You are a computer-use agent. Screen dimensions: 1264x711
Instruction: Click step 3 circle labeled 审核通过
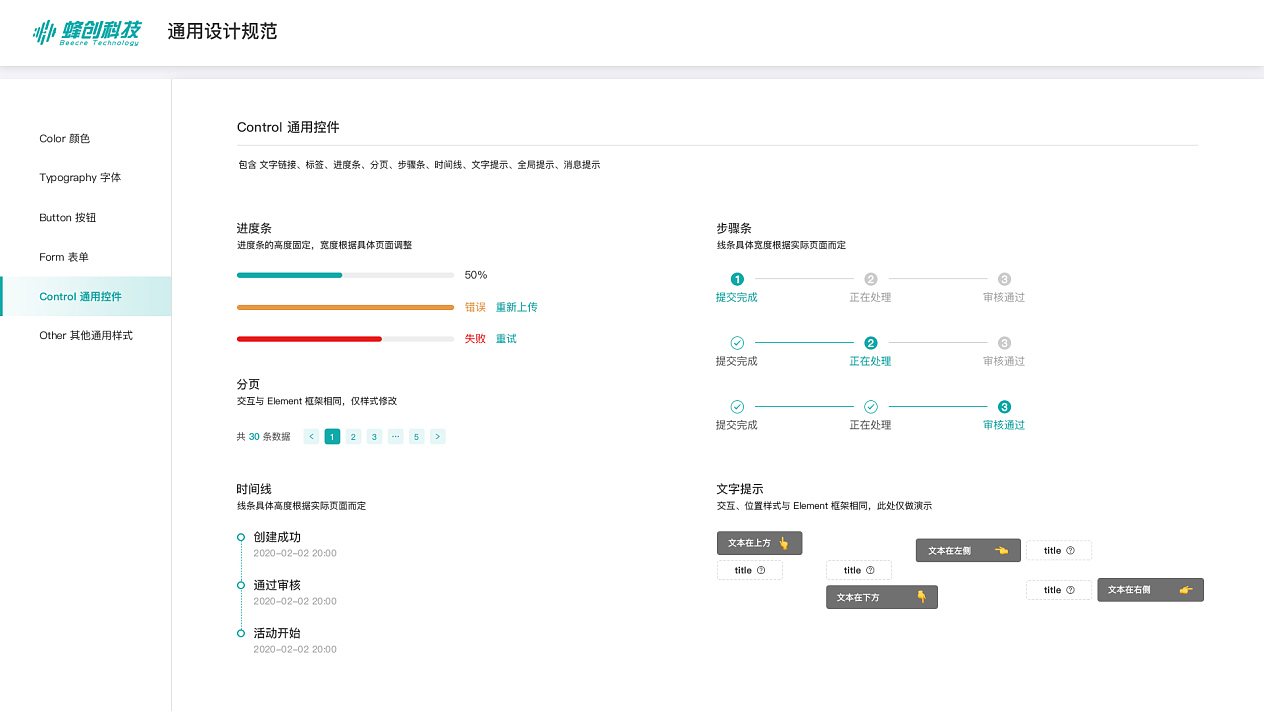pos(1002,407)
